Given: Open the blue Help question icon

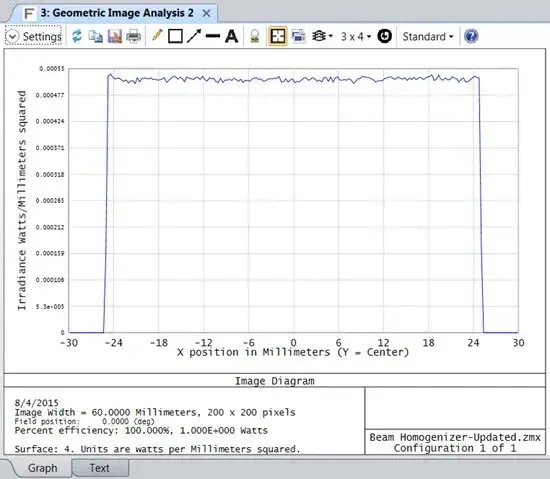Looking at the screenshot, I should (x=471, y=36).
